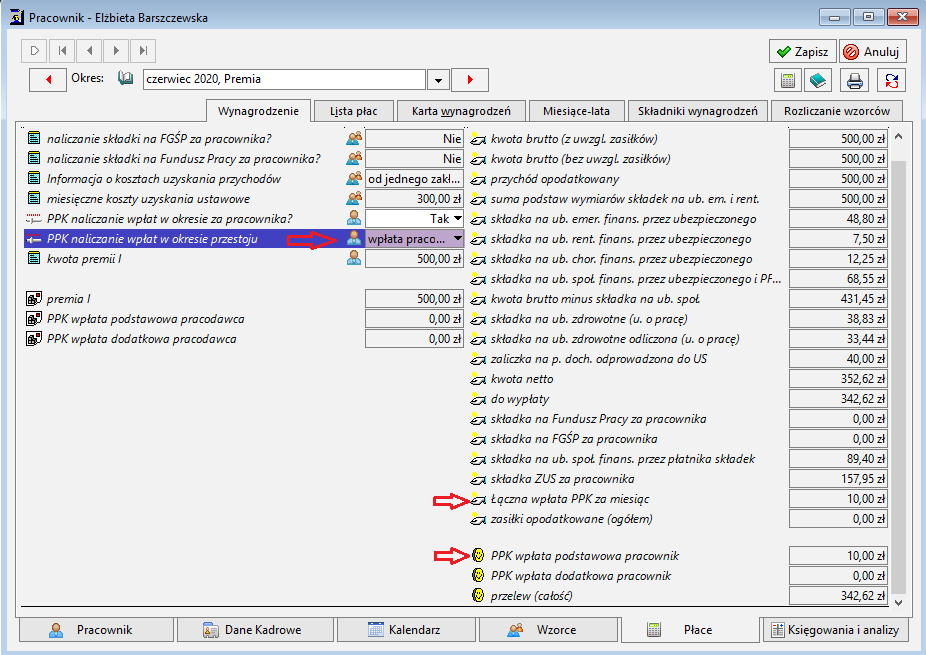Open the Składniki wynagrodzeń tab
Viewport: 926px width, 655px height.
697,111
